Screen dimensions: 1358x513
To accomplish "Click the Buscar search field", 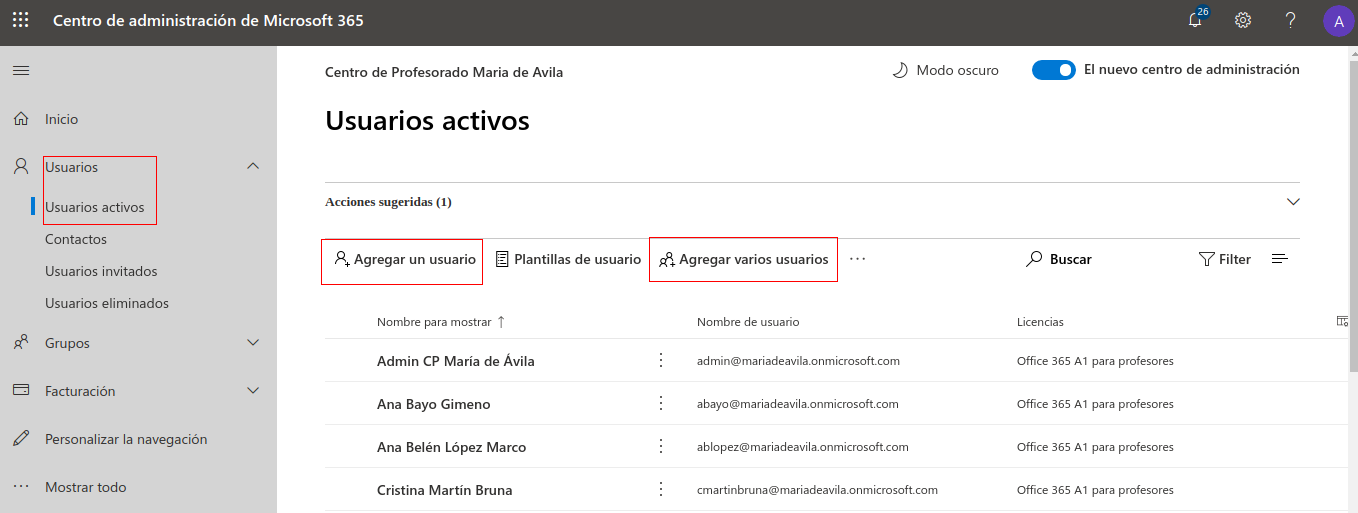I will 1060,259.
